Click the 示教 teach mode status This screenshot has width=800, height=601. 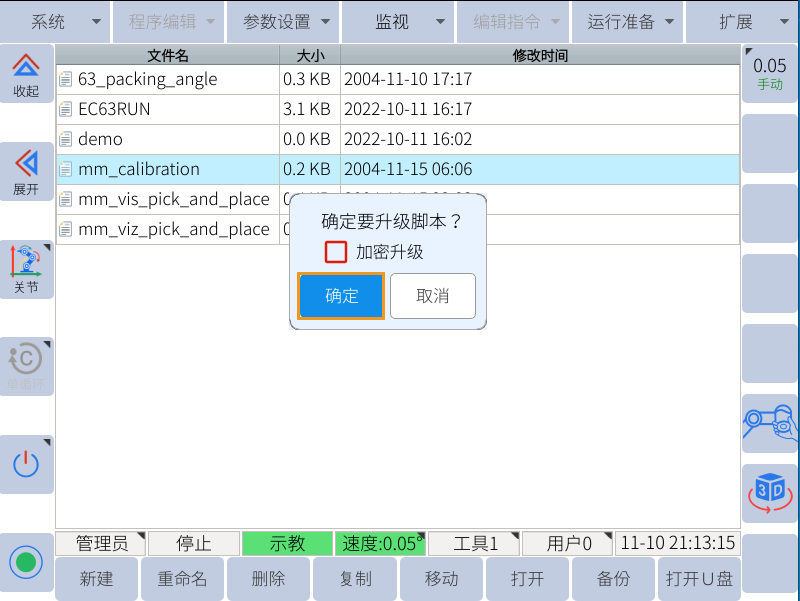click(x=287, y=543)
